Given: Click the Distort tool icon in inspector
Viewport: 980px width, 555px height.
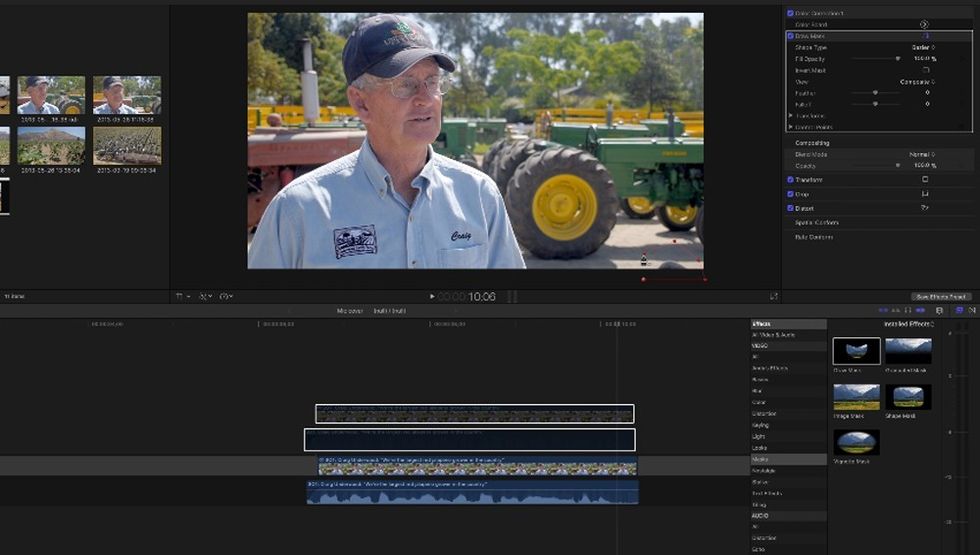Looking at the screenshot, I should [925, 208].
